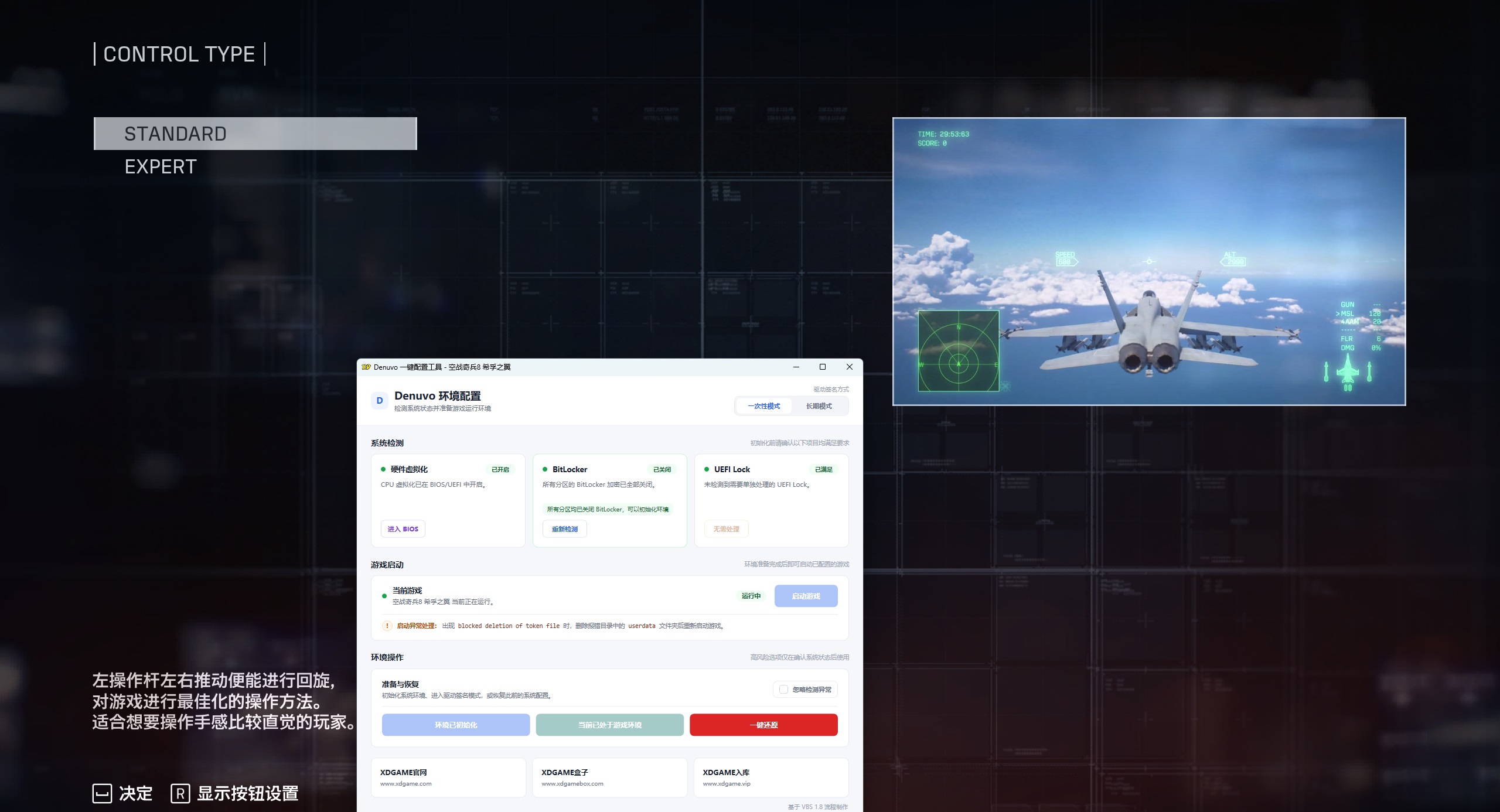Screen dimensions: 1500x812
Task: Click the 显示按钮设置 prompt in the game footer
Action: [248, 794]
